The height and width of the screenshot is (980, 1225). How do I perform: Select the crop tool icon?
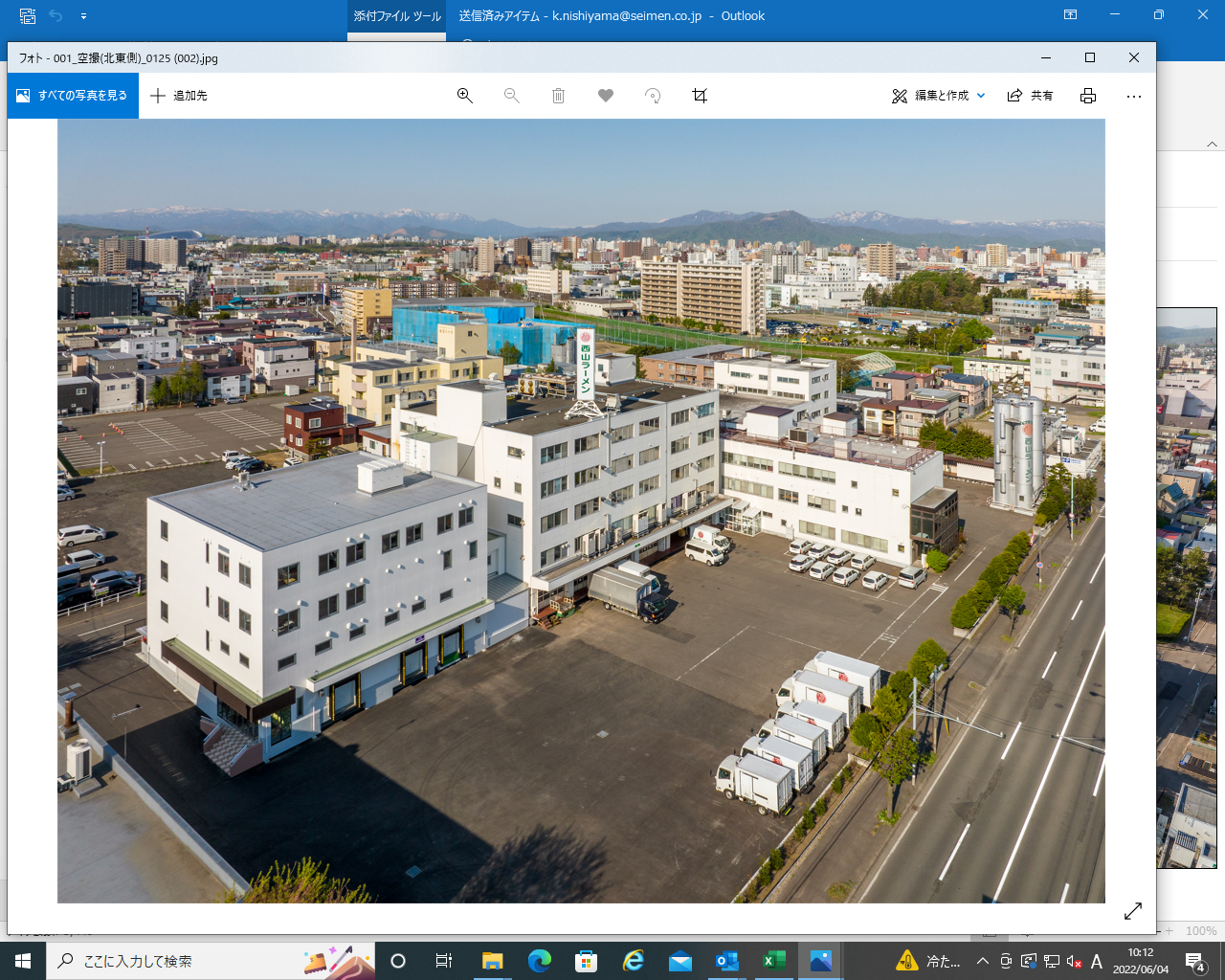[700, 96]
